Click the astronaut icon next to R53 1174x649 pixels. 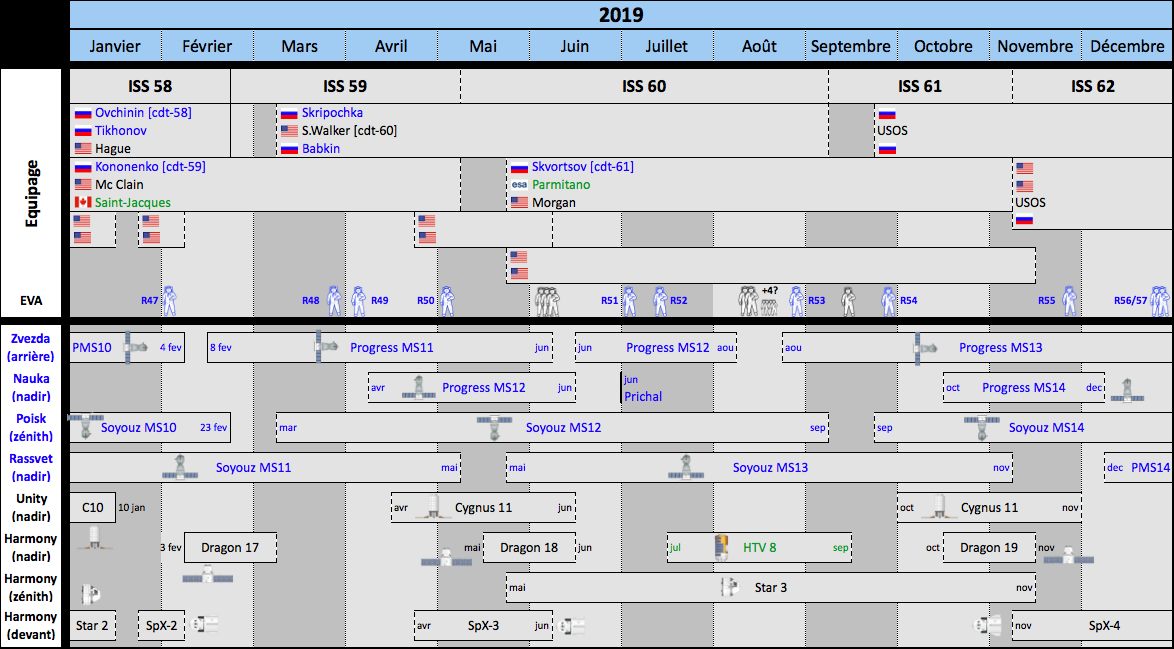[797, 301]
